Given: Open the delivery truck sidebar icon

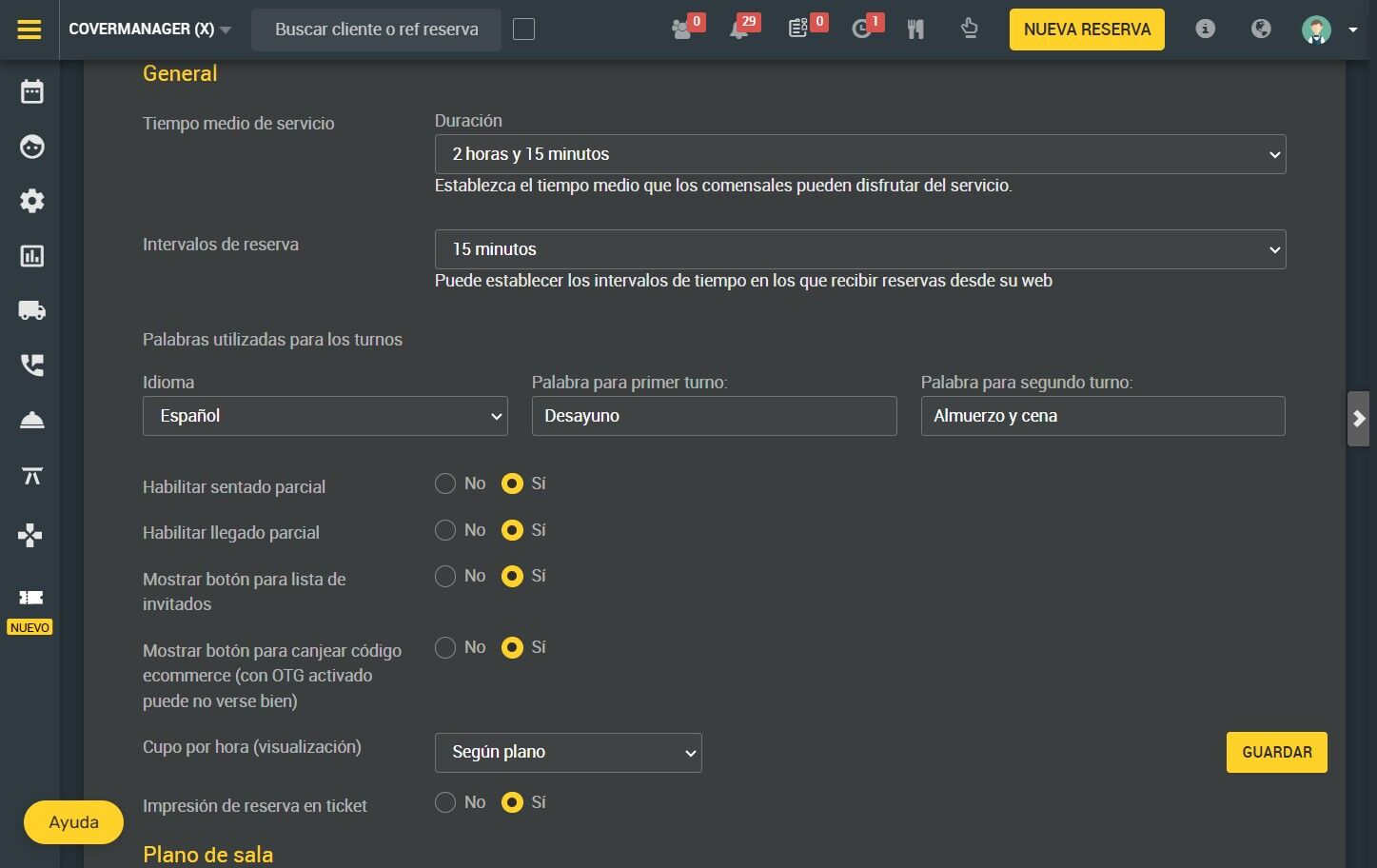Looking at the screenshot, I should click(31, 310).
